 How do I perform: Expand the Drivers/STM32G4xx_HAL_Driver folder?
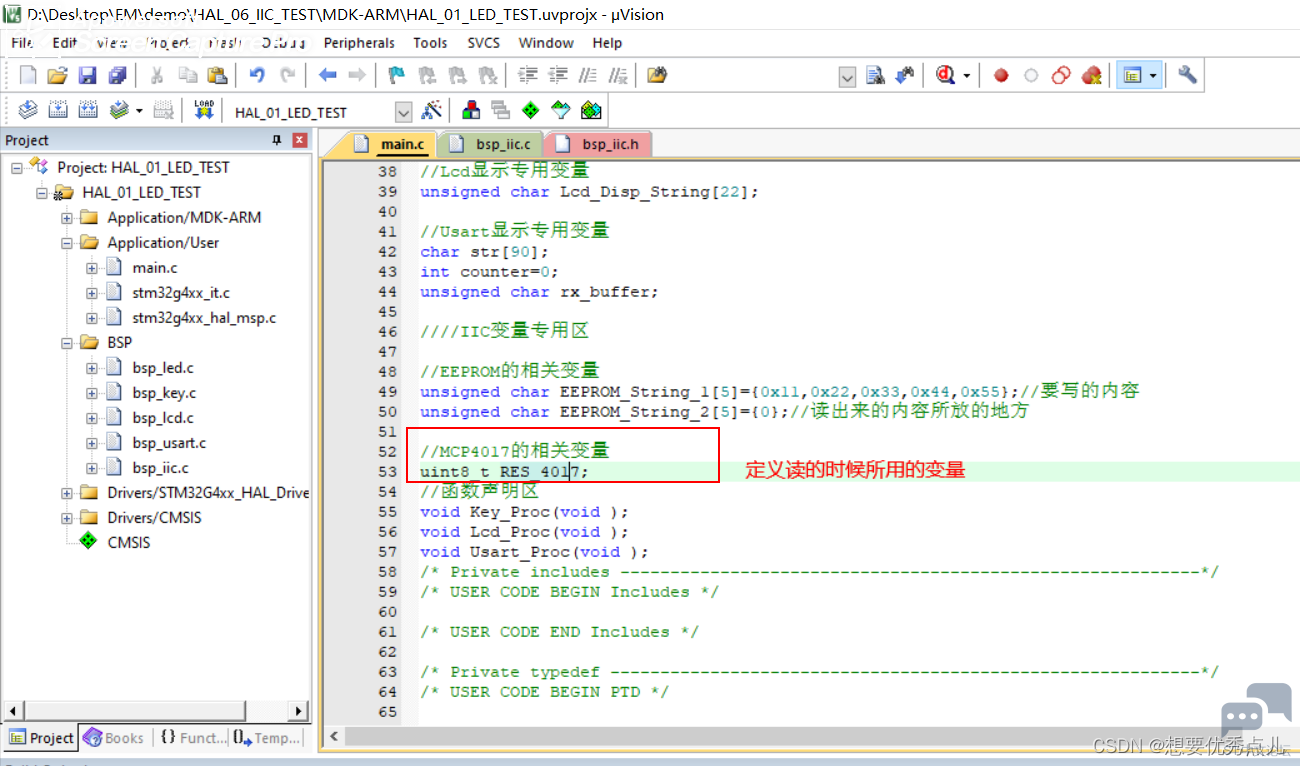[66, 493]
